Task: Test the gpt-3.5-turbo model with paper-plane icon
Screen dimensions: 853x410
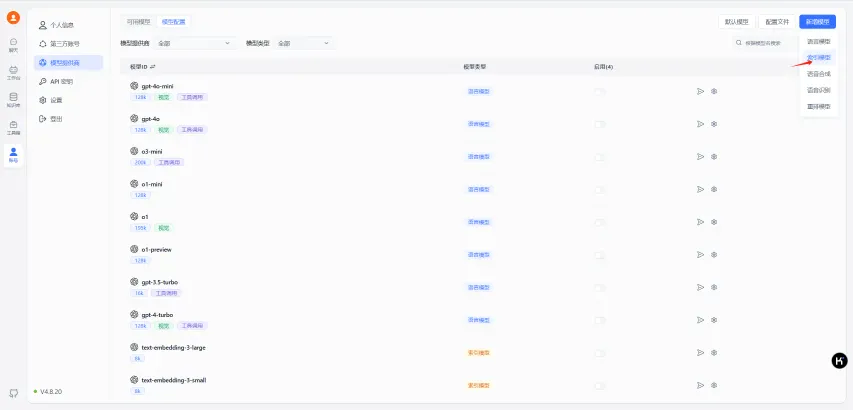Action: (700, 287)
